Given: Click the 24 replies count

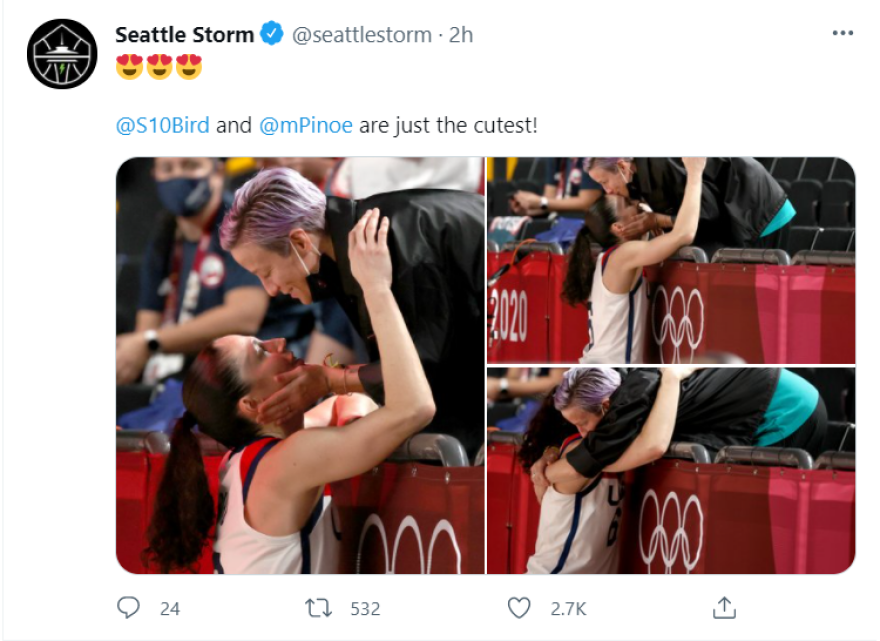Looking at the screenshot, I should coord(170,609).
